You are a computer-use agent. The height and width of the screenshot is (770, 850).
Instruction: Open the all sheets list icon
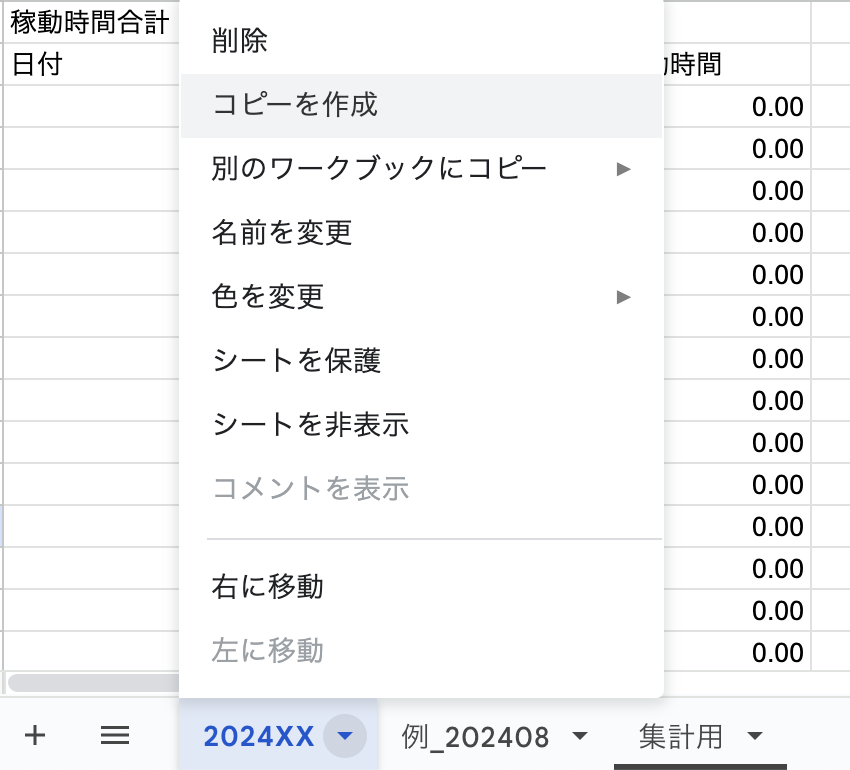click(x=115, y=736)
